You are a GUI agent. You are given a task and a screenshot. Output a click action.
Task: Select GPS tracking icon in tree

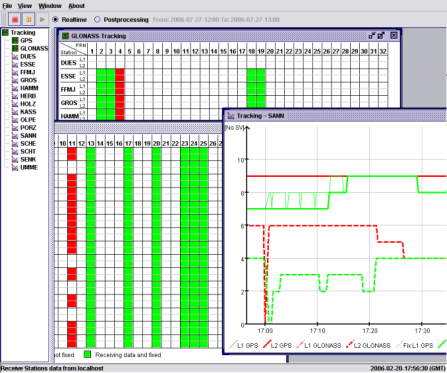(15, 40)
